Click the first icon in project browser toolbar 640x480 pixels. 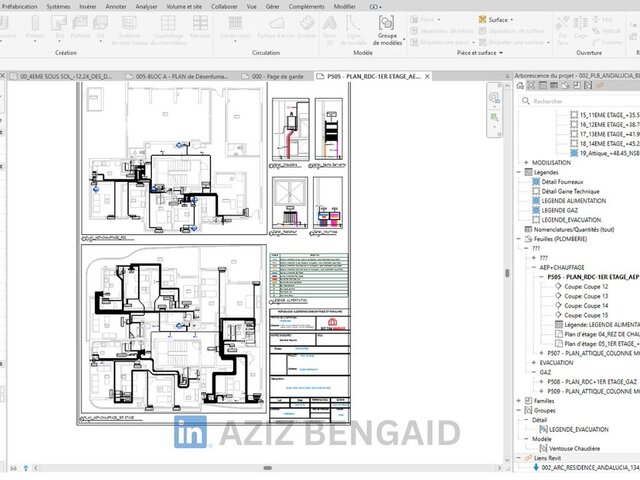point(522,86)
